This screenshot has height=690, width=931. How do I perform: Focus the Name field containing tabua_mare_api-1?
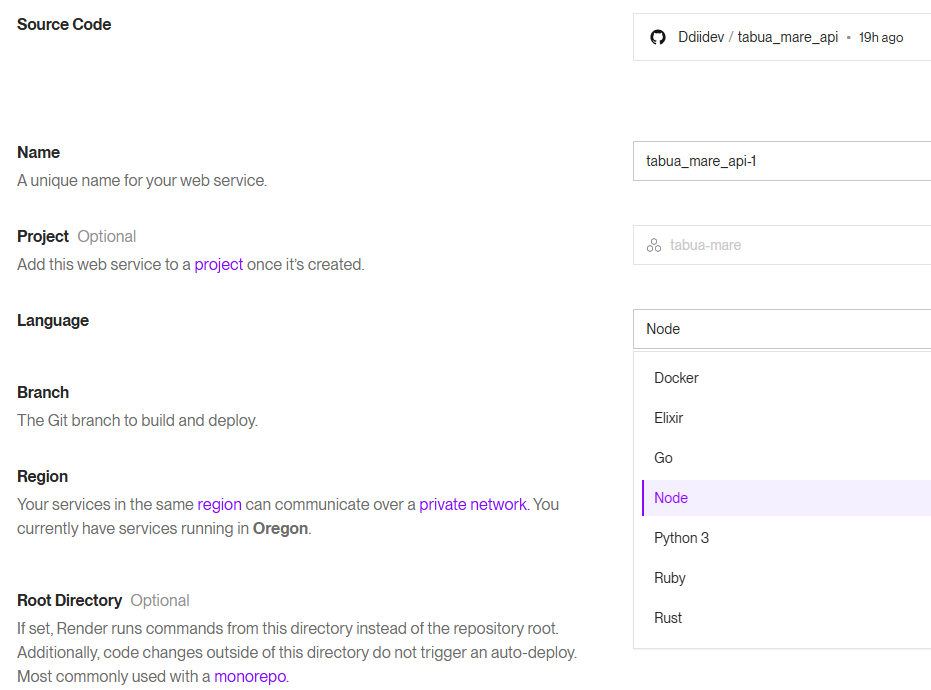(x=780, y=161)
